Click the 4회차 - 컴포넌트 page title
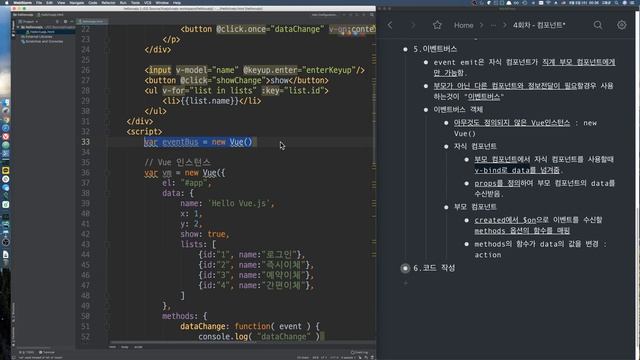This screenshot has height=360, width=640. pos(539,25)
